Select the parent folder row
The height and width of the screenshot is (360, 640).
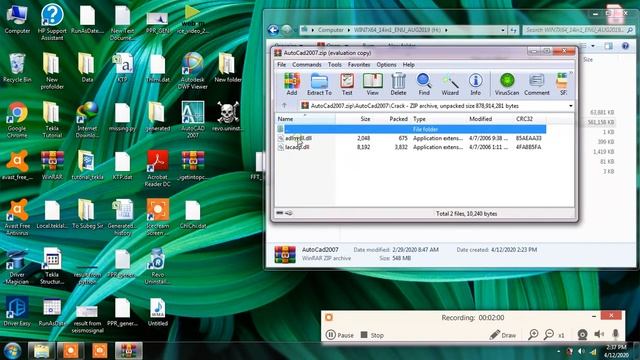click(411, 129)
